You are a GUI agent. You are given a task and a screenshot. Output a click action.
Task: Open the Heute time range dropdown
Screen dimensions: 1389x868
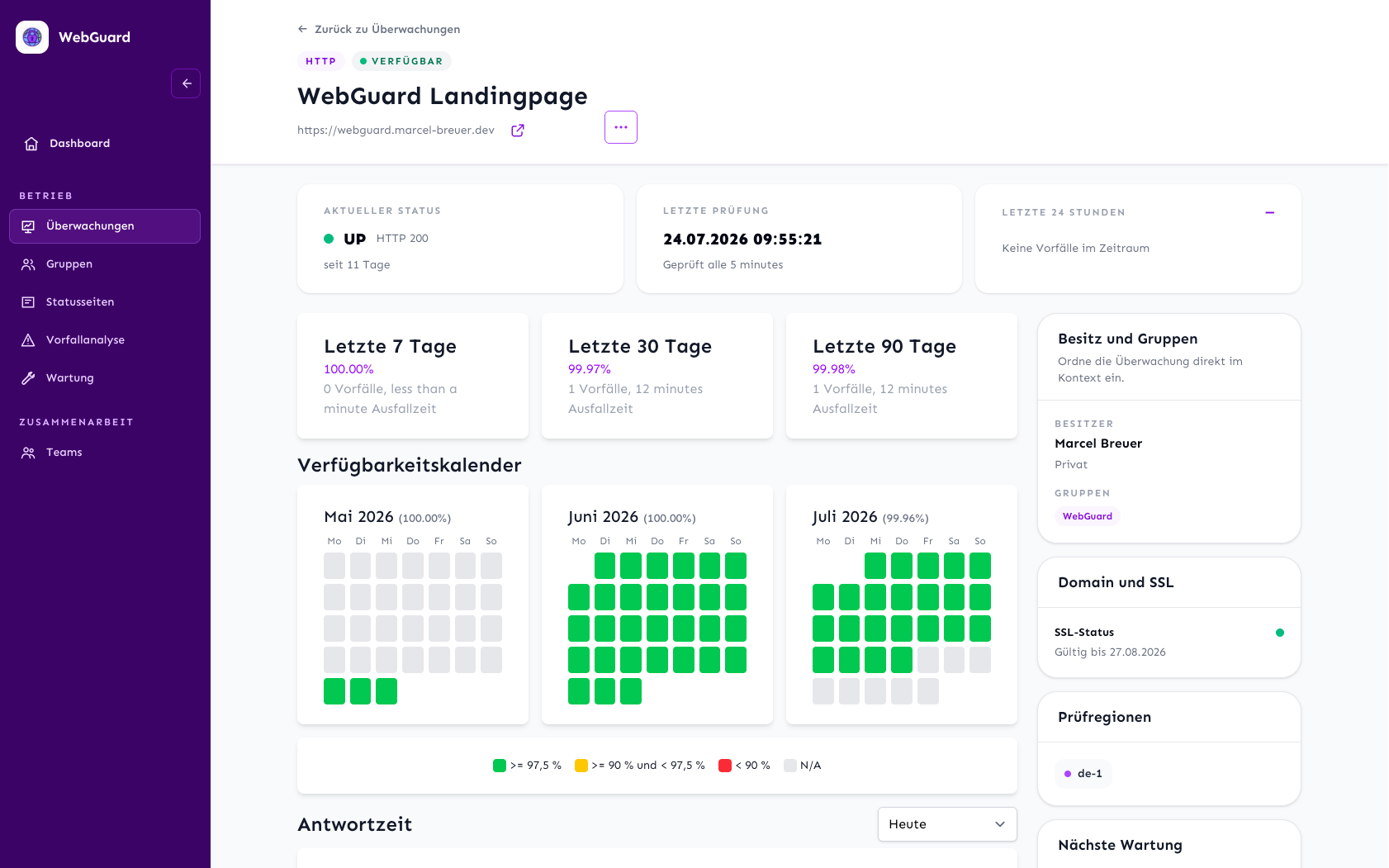point(947,824)
